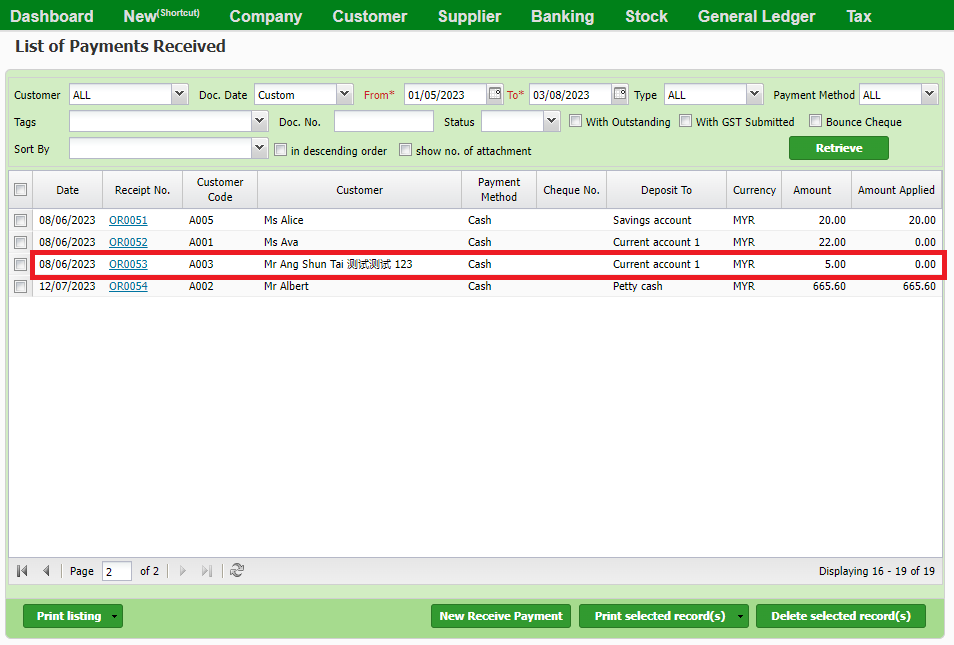Click the Retrieve button
This screenshot has width=954, height=645.
pos(838,147)
